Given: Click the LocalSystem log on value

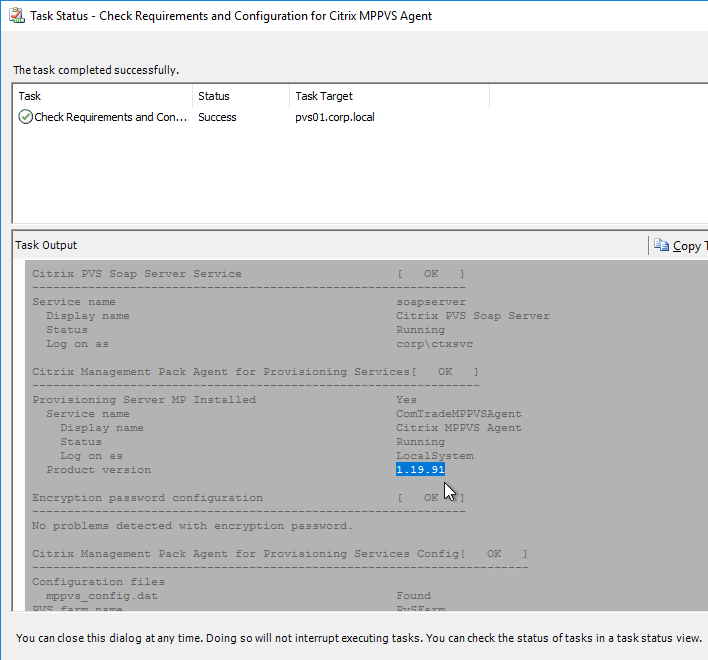Looking at the screenshot, I should 435,455.
